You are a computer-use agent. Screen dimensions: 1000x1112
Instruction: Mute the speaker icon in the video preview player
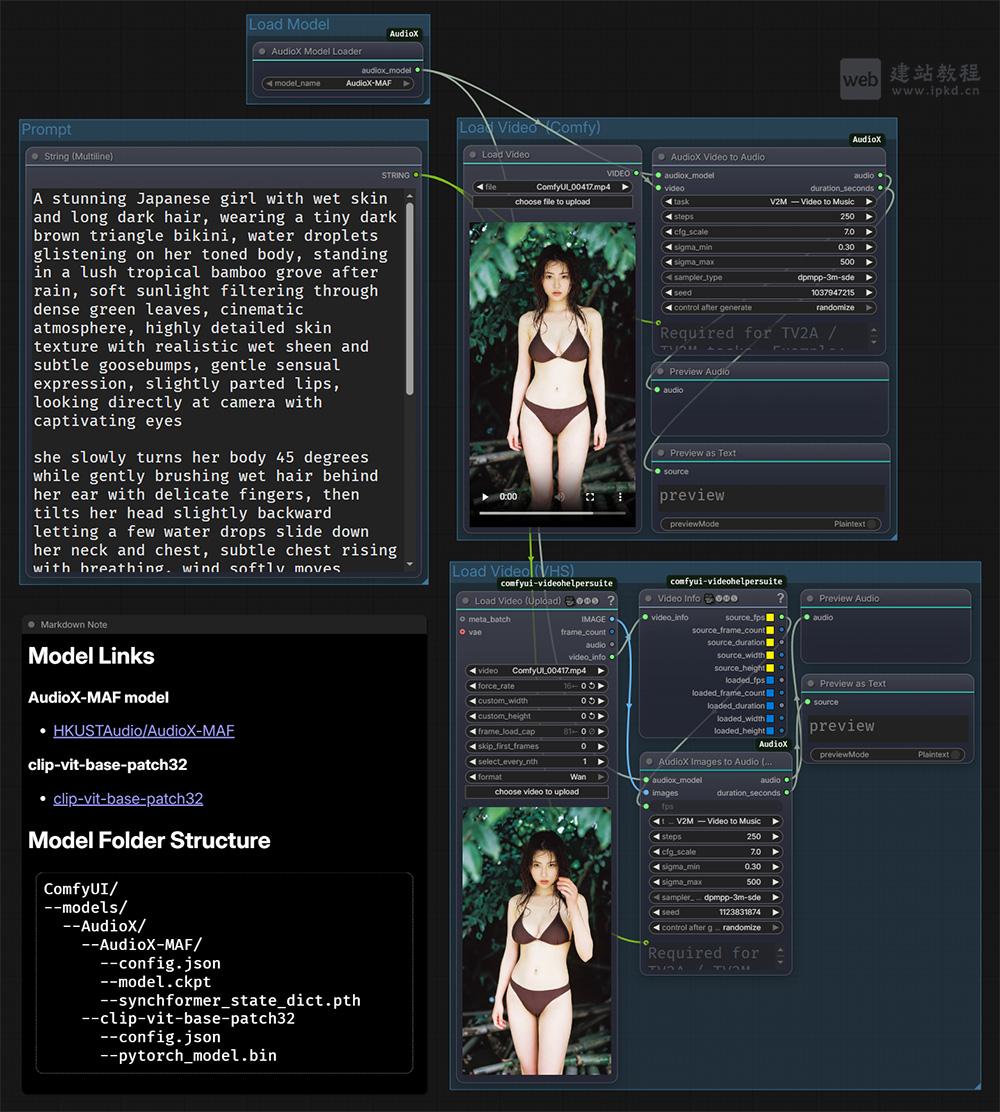click(560, 497)
